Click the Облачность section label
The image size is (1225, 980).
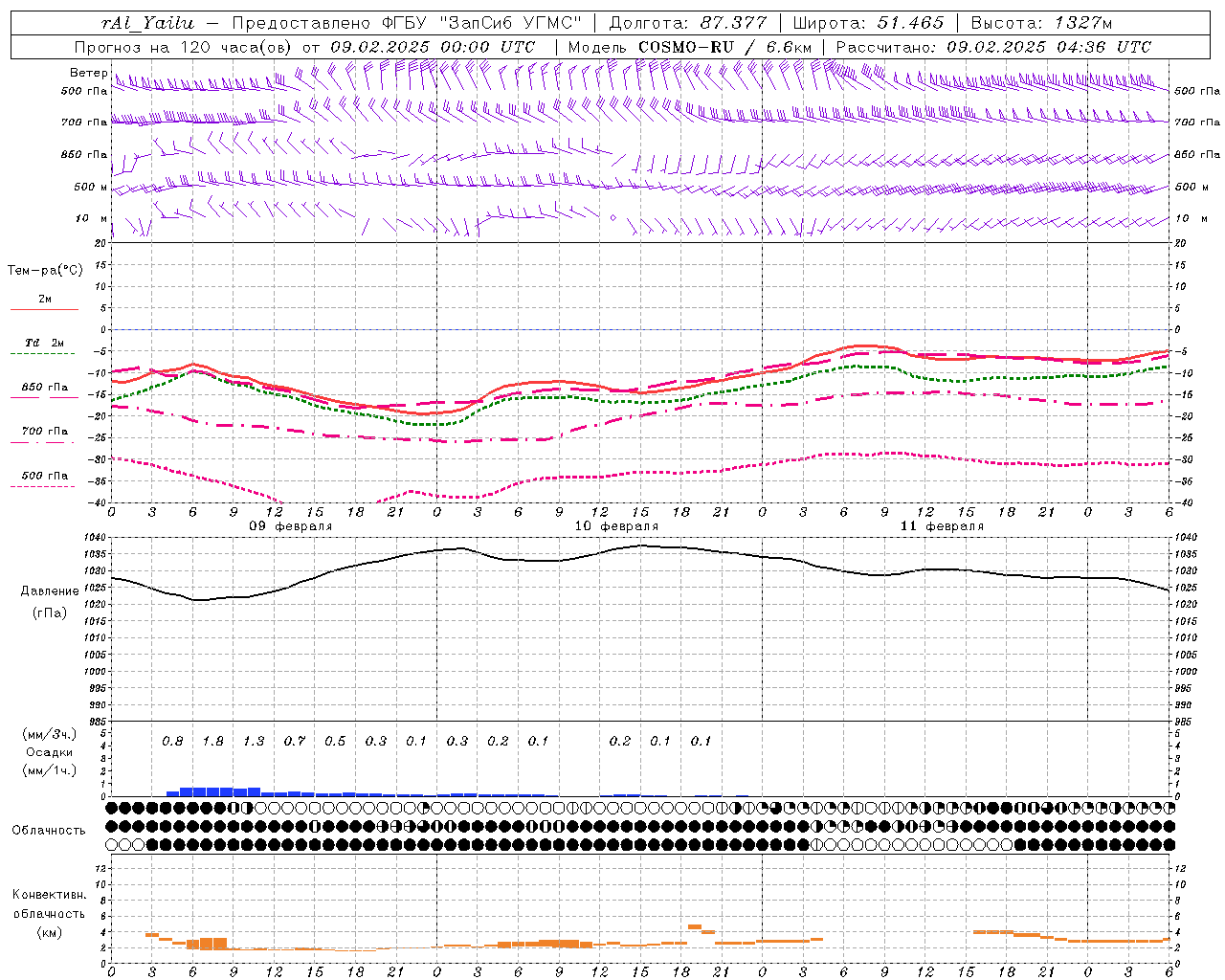point(49,830)
